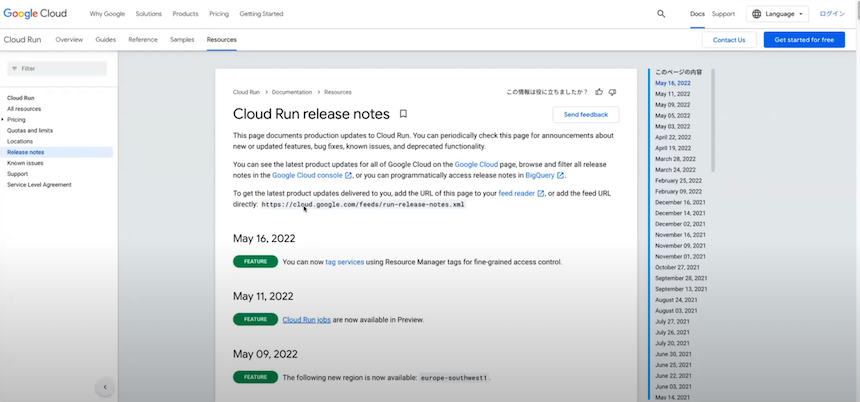Click the Documentation breadcrumb link

pos(292,92)
